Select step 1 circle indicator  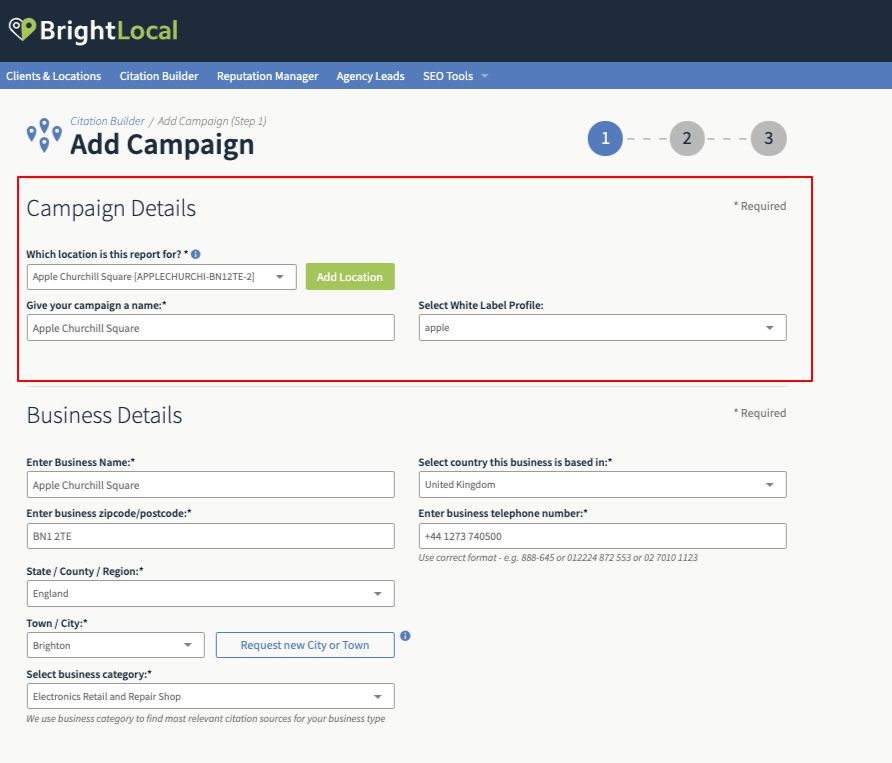tap(605, 138)
